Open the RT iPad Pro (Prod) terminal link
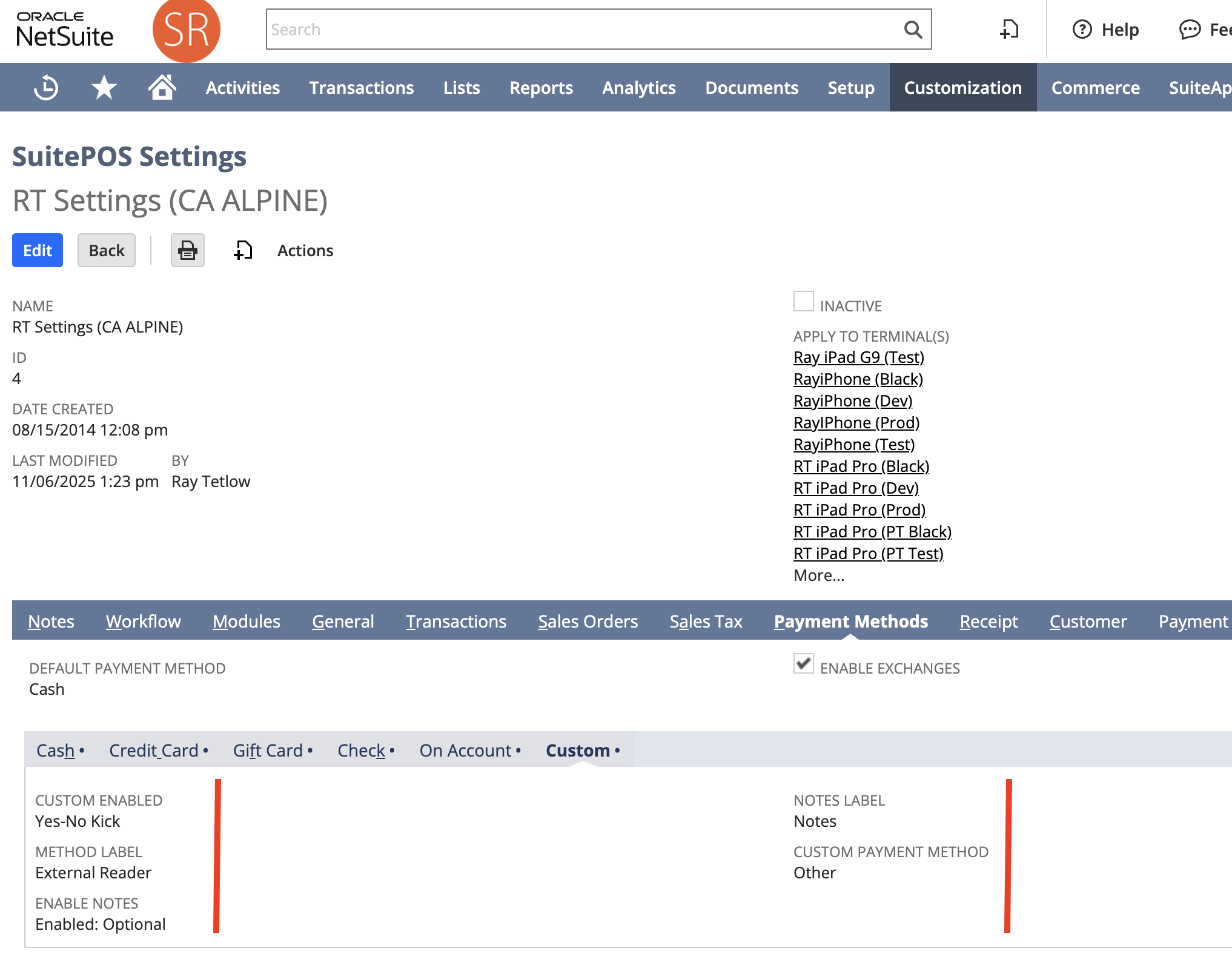The height and width of the screenshot is (968, 1232). [859, 510]
